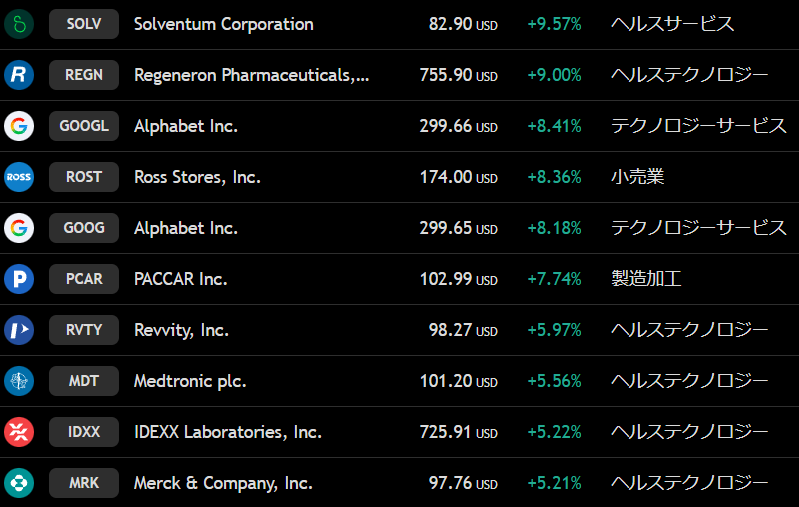Click the 製造加工 sector link
The width and height of the screenshot is (799, 507).
point(646,279)
